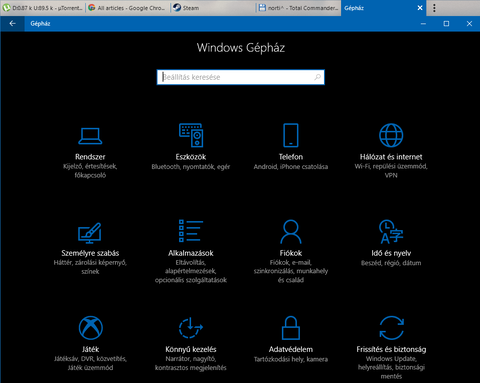Click 'Beszéd, régió, dátum' description
This screenshot has height=383, width=480.
[x=391, y=263]
